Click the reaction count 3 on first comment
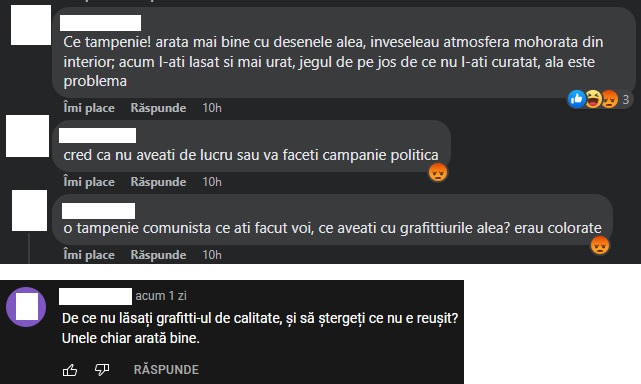This screenshot has width=641, height=384. pos(625,99)
